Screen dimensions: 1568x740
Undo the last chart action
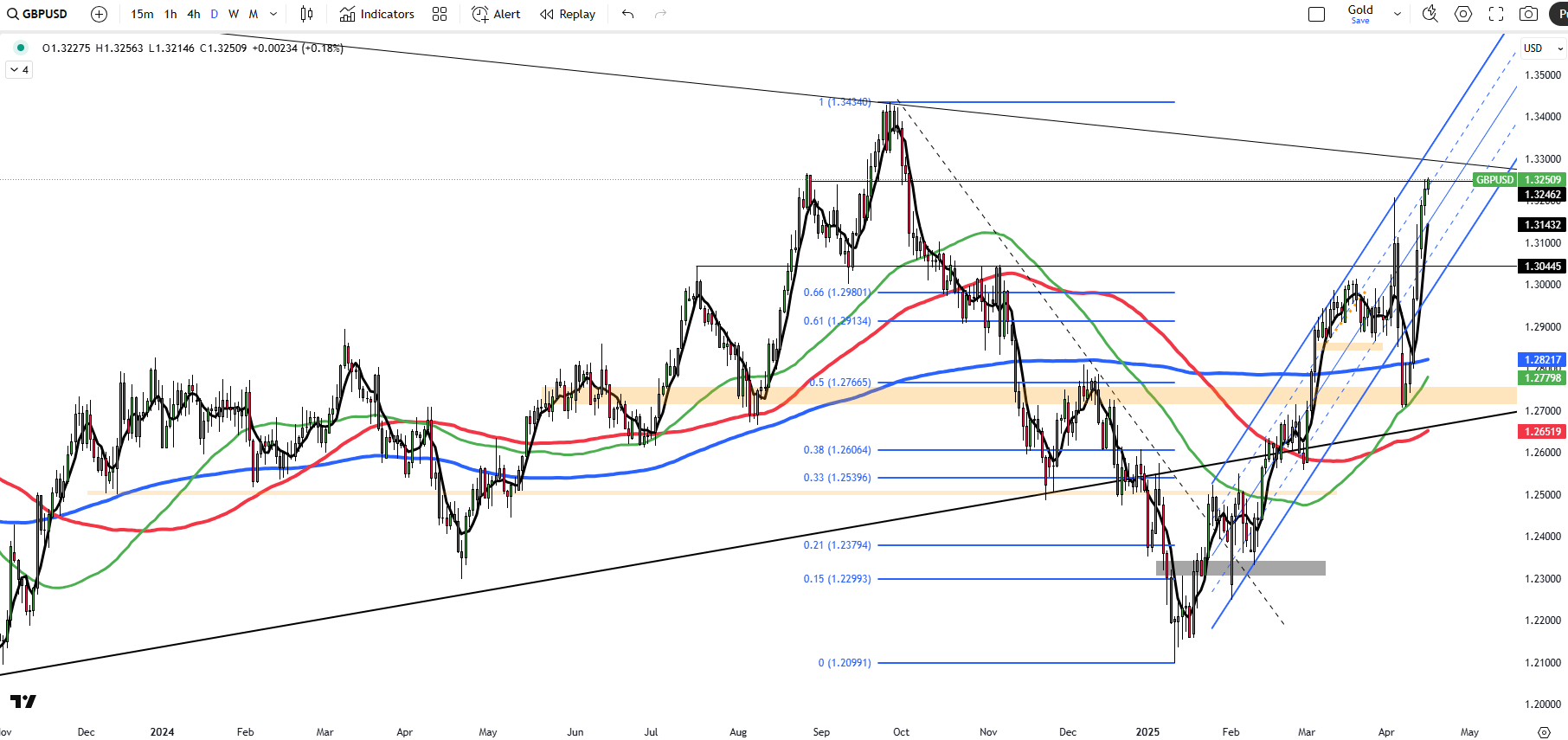628,14
